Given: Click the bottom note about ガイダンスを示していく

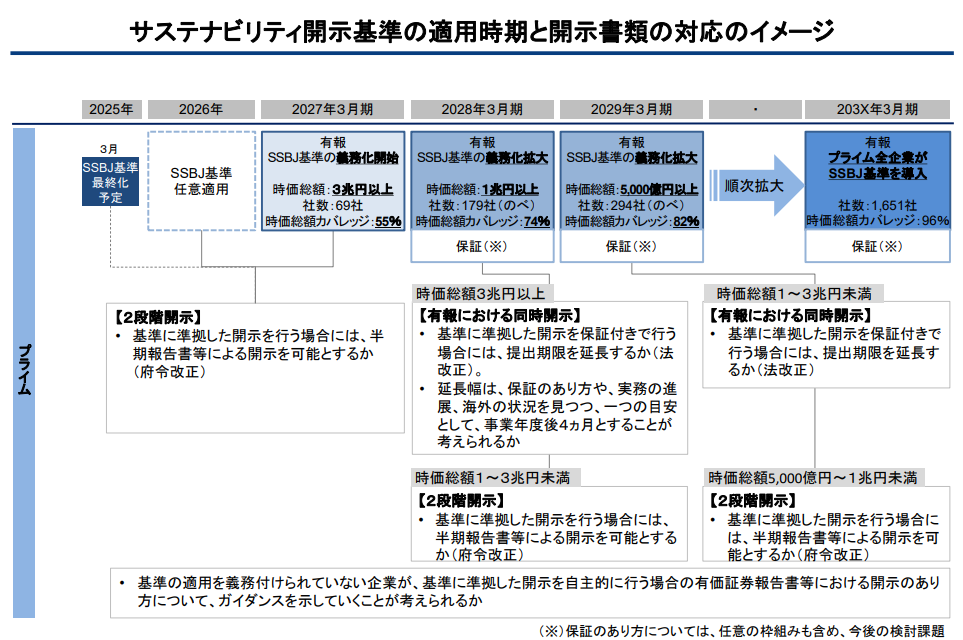Looking at the screenshot, I should (x=530, y=591).
